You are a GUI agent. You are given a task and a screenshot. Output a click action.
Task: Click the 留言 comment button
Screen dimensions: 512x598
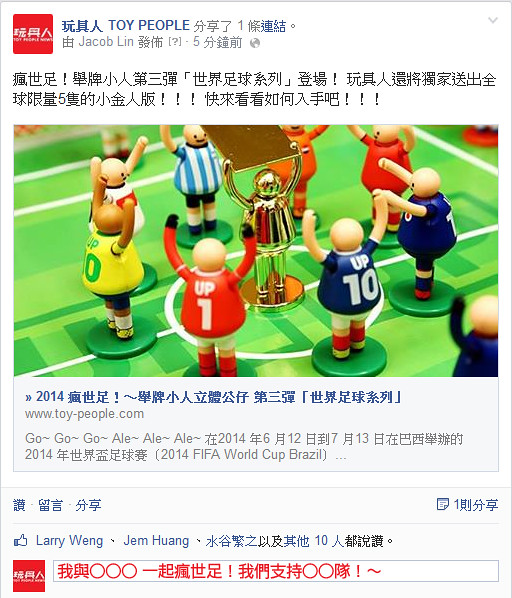pyautogui.click(x=50, y=505)
